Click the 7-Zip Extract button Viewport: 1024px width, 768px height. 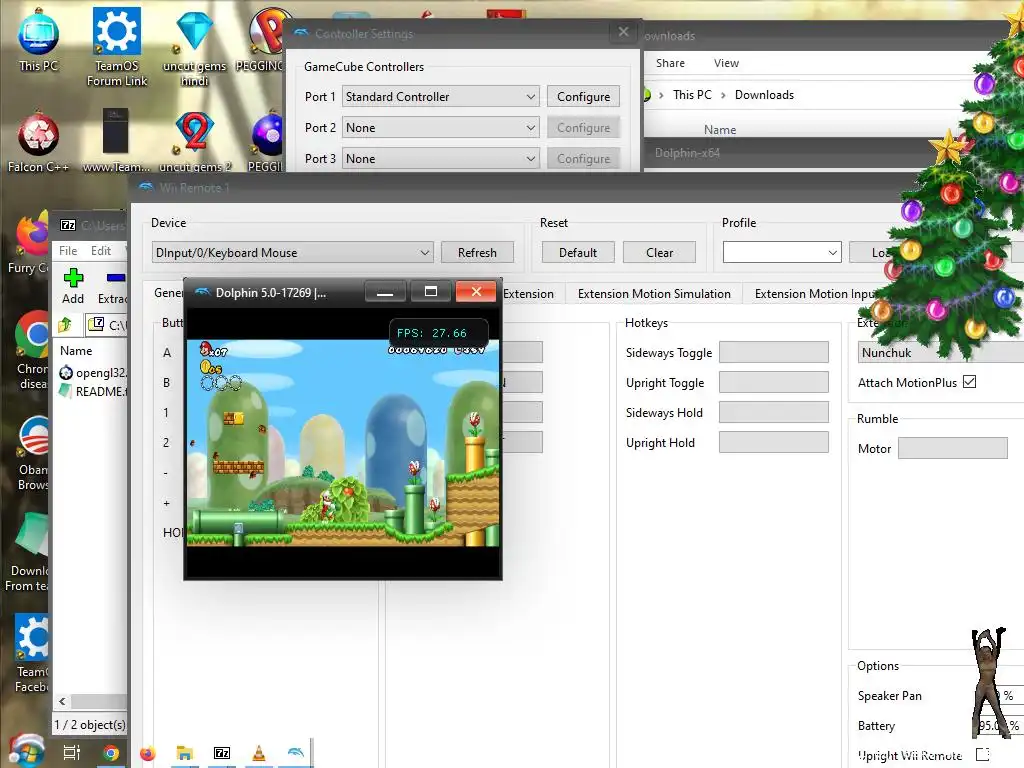coord(112,286)
